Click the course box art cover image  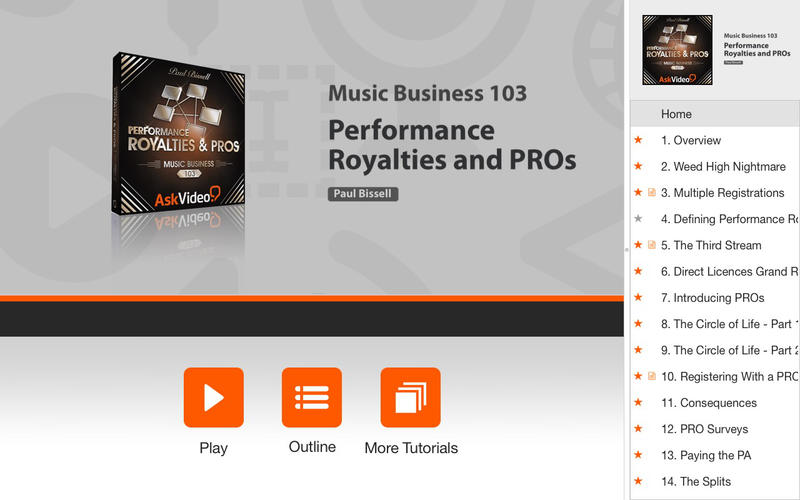tap(179, 134)
